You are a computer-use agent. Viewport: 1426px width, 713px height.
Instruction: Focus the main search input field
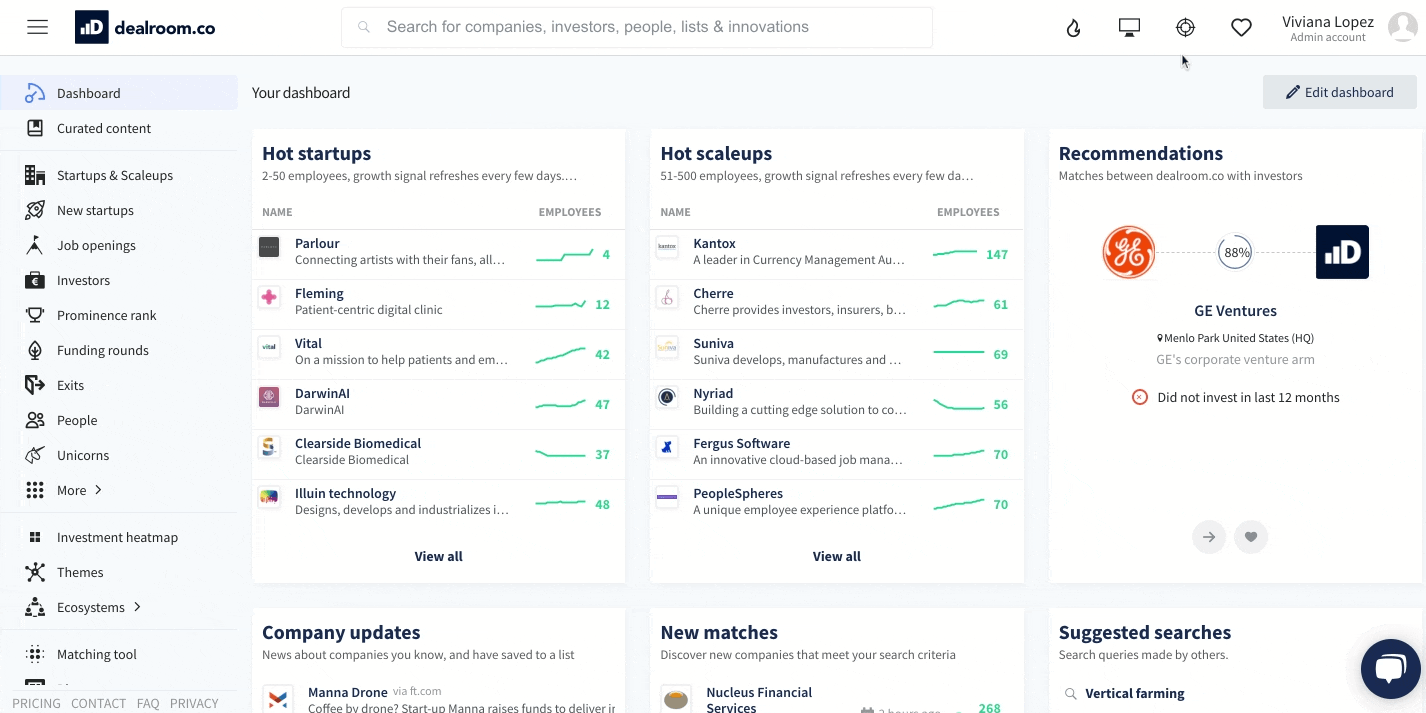tap(637, 28)
